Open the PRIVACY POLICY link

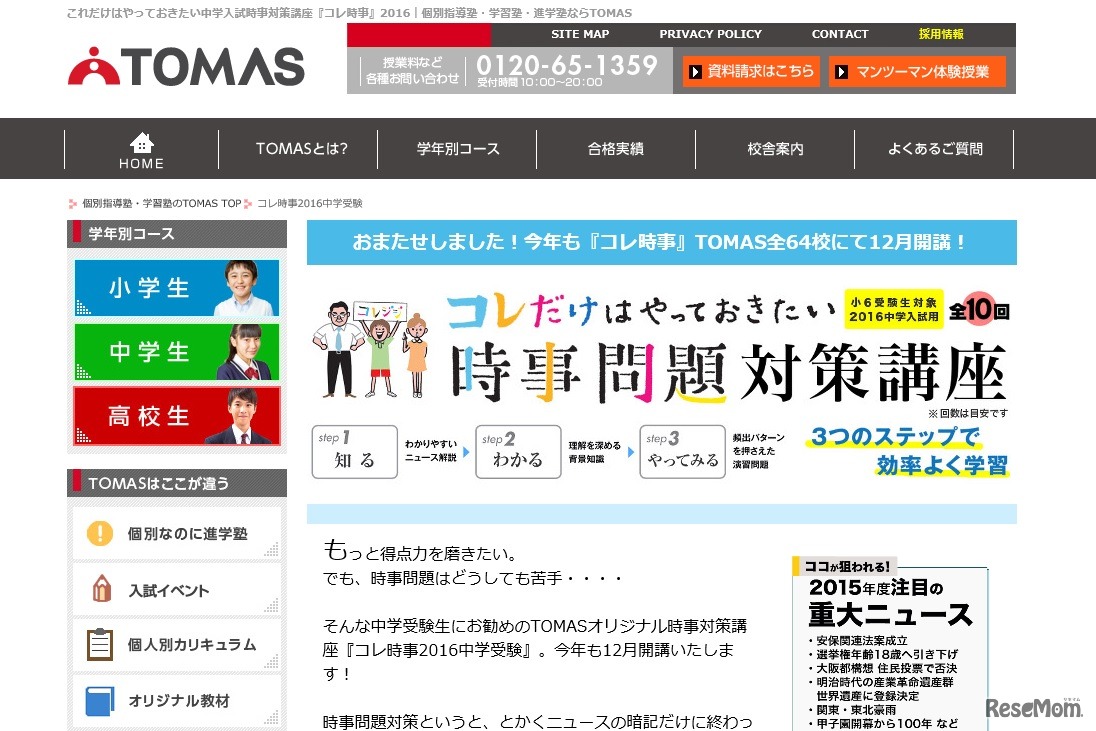(710, 33)
